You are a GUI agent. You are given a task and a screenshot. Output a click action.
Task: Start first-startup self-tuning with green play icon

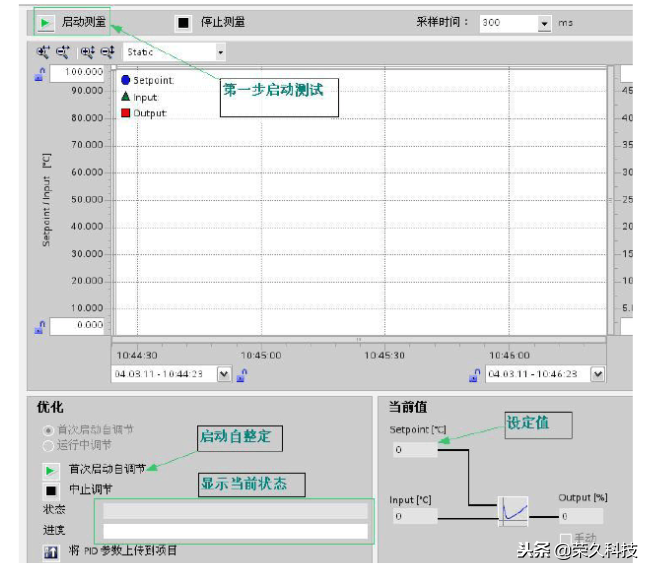[x=49, y=469]
